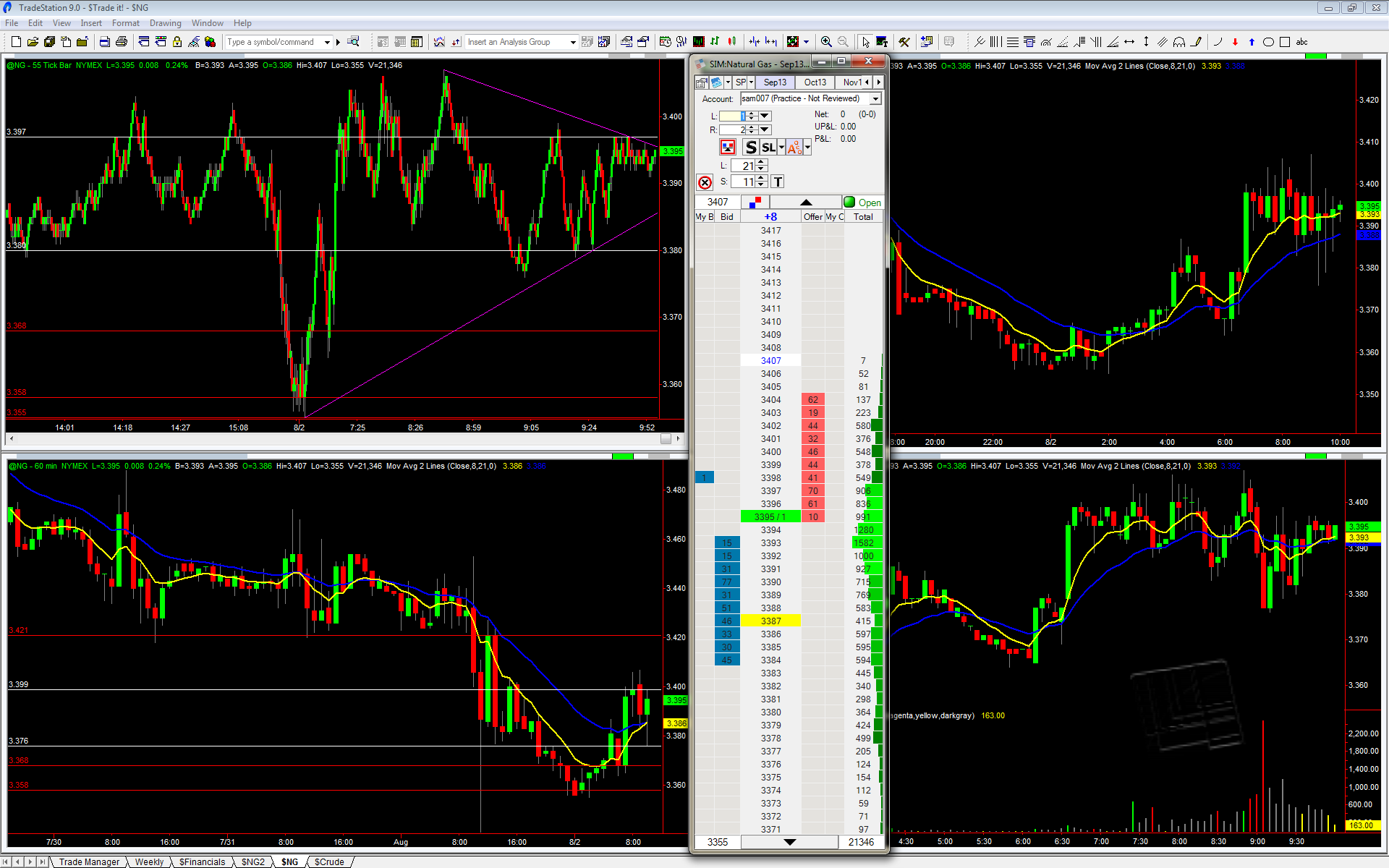This screenshot has width=1389, height=868.
Task: Switch to the $Financials workspace tab
Action: pyautogui.click(x=202, y=861)
